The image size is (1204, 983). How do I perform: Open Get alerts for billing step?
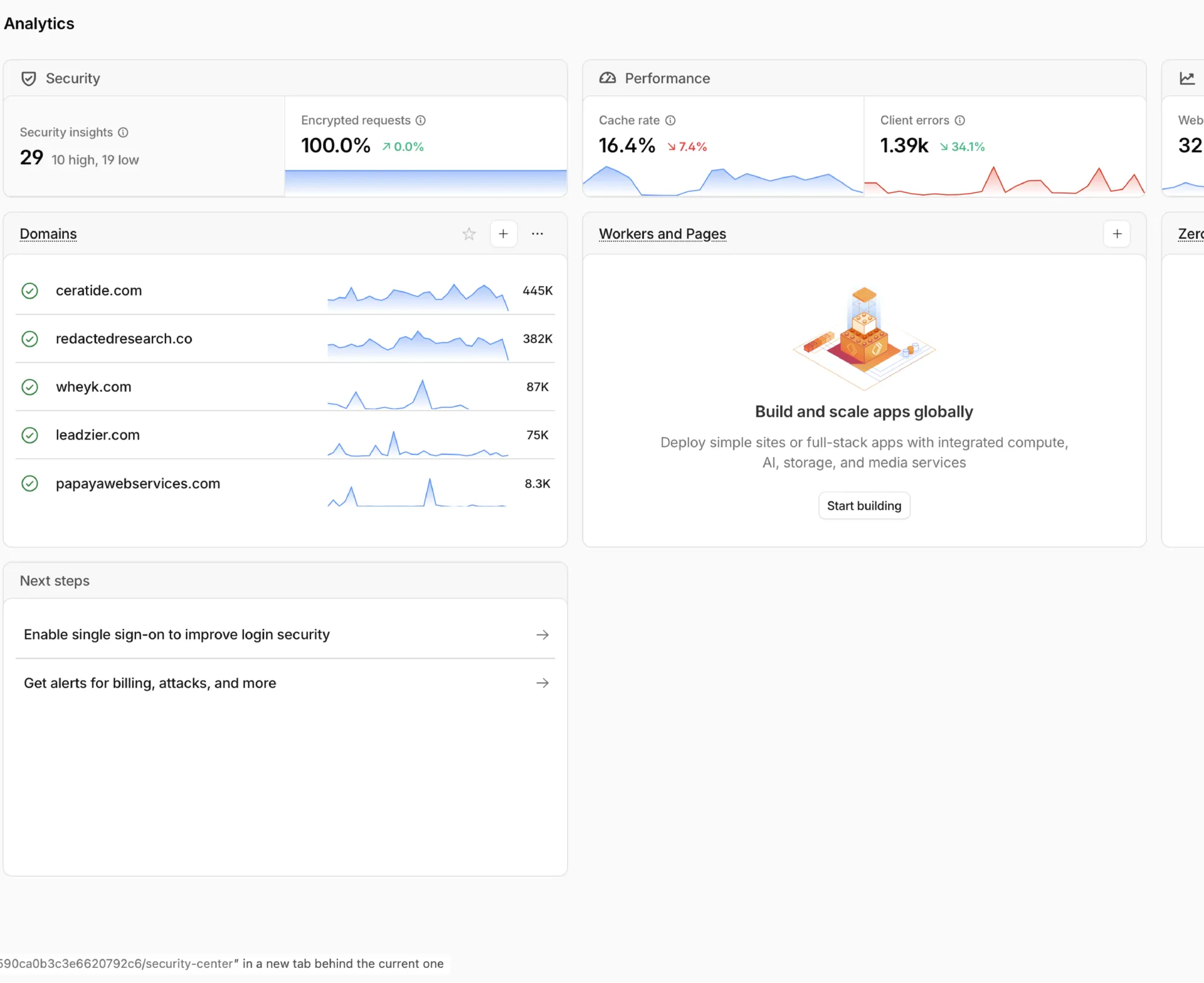[285, 683]
